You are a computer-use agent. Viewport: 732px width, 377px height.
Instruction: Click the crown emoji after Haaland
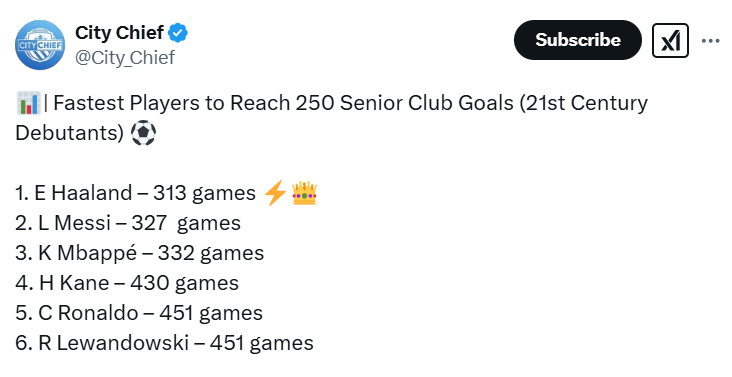click(x=304, y=194)
